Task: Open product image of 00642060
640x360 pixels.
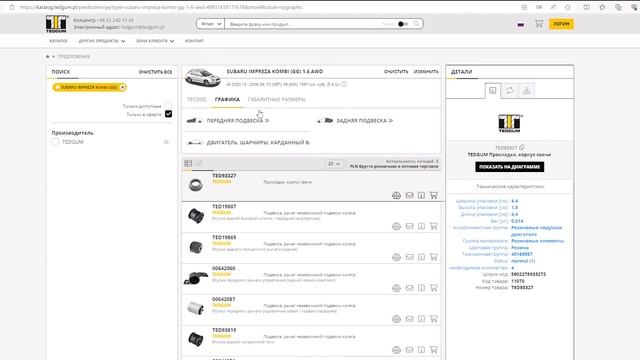Action: pos(196,278)
